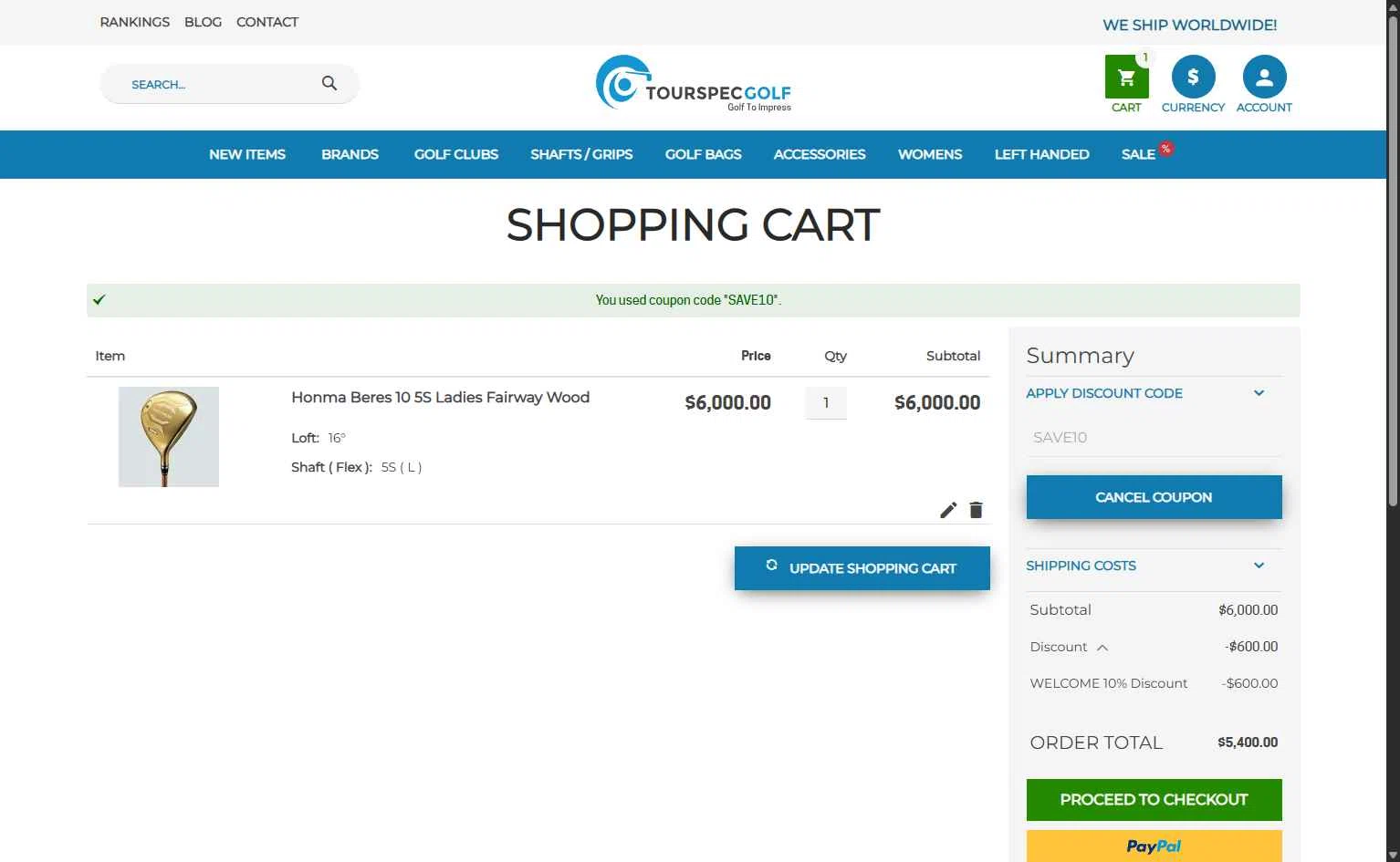1400x862 pixels.
Task: Open the Brands menu
Action: pos(350,154)
